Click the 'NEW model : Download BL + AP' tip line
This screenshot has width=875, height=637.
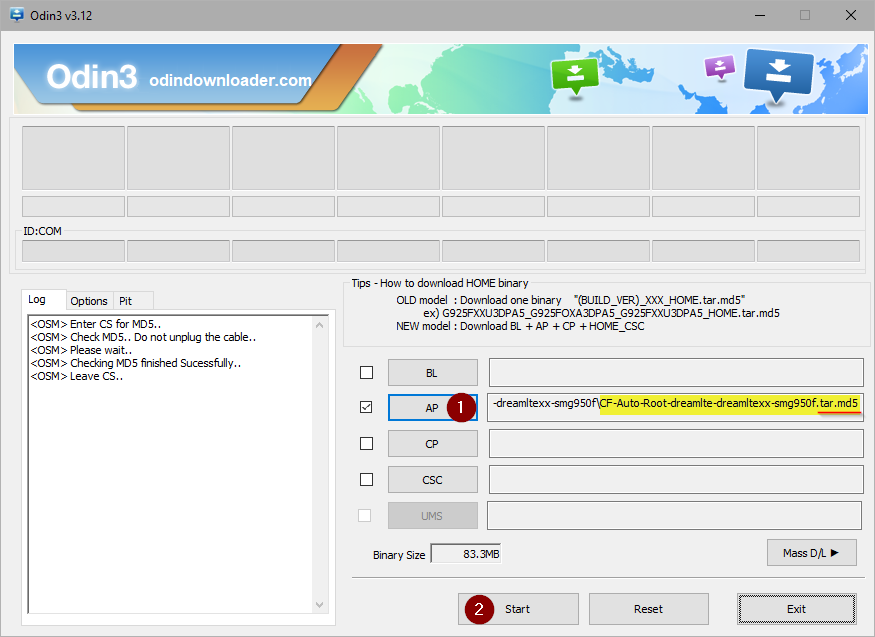point(520,326)
